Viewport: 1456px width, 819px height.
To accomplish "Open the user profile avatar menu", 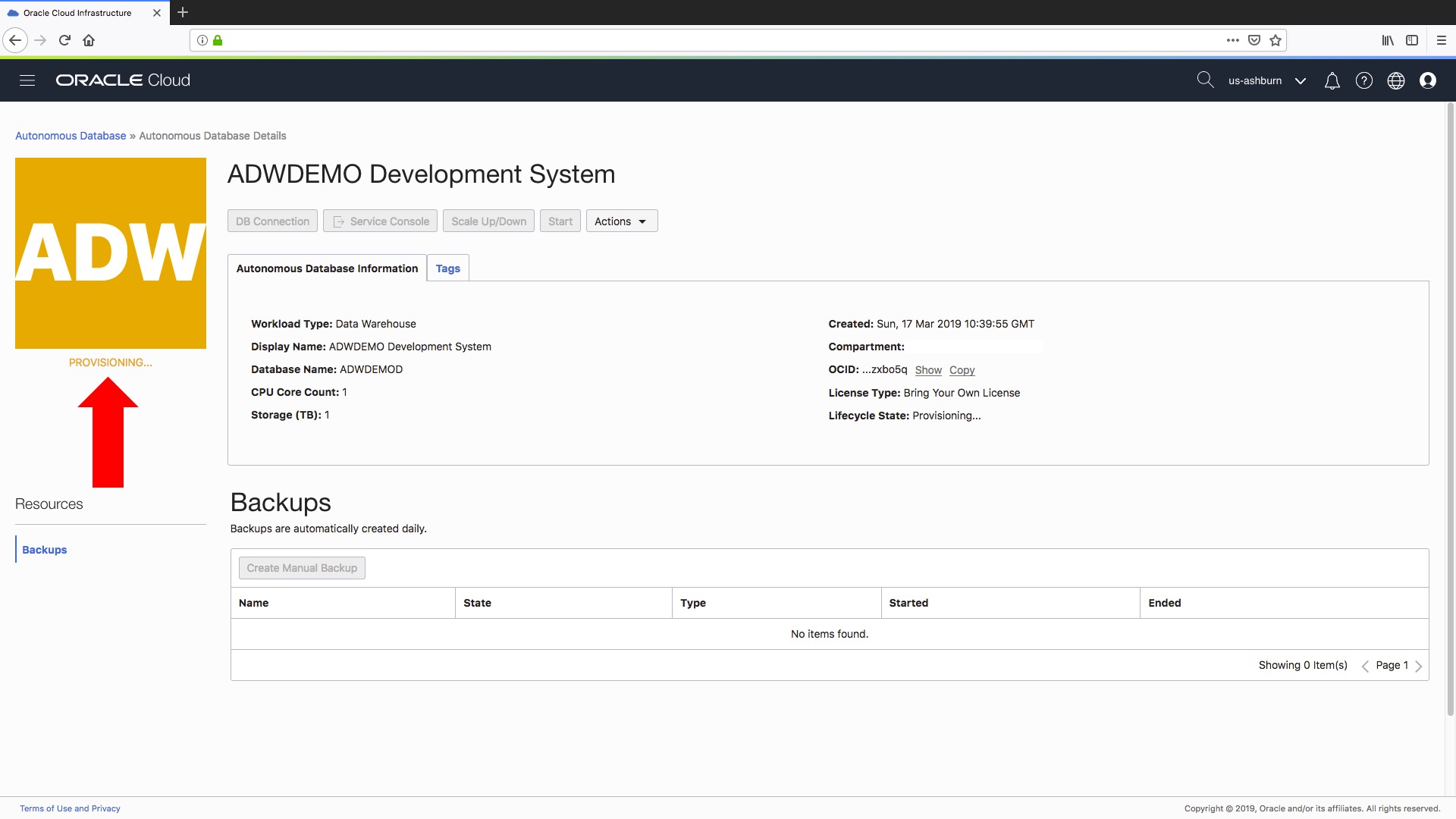I will [1429, 80].
